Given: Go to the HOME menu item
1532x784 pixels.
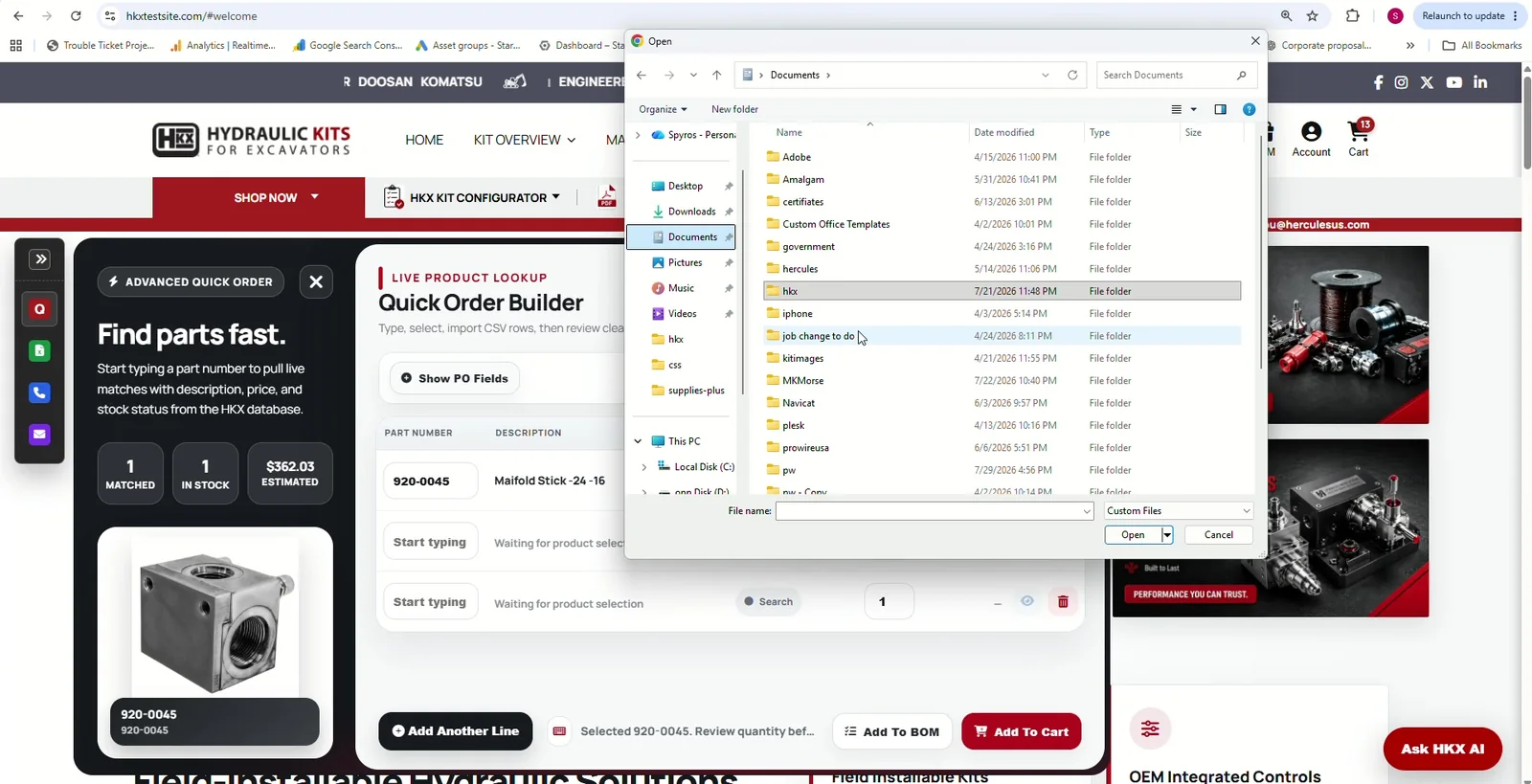Looking at the screenshot, I should 424,140.
